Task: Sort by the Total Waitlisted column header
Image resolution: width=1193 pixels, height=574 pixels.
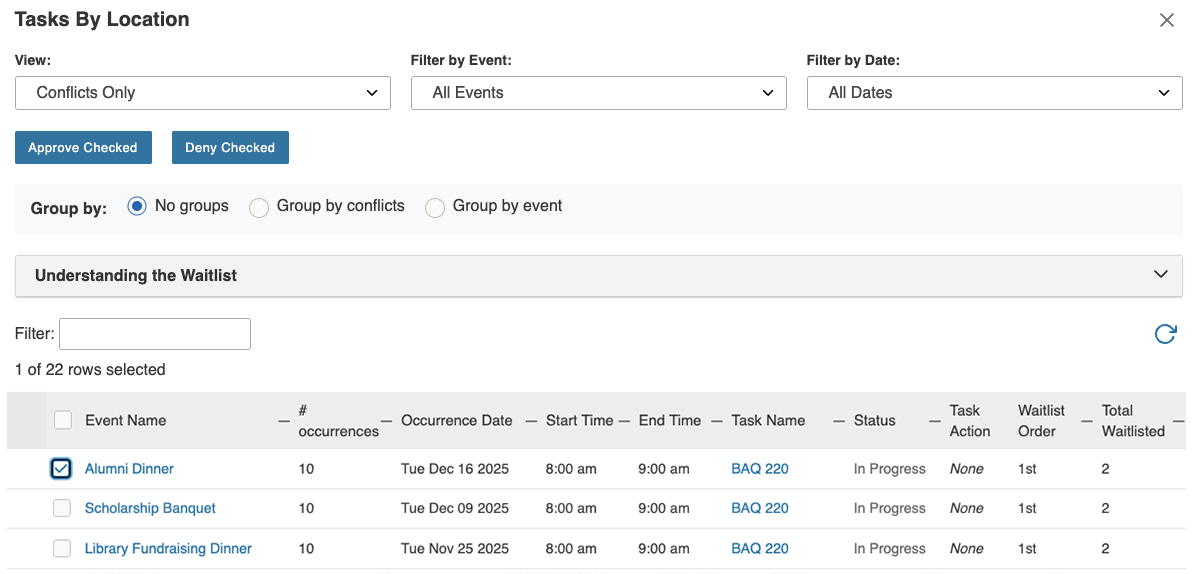Action: tap(1133, 420)
